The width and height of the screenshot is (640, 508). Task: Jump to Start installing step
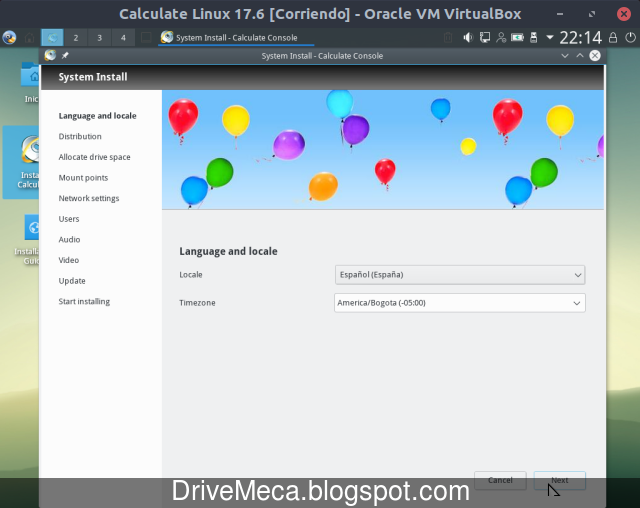(x=84, y=302)
